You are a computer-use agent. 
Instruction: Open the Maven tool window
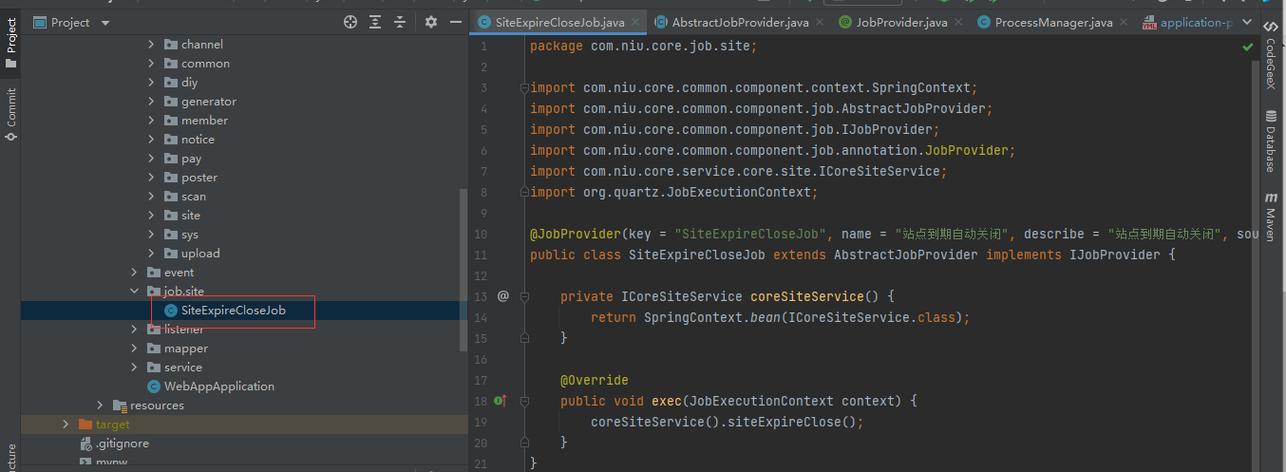[1271, 212]
